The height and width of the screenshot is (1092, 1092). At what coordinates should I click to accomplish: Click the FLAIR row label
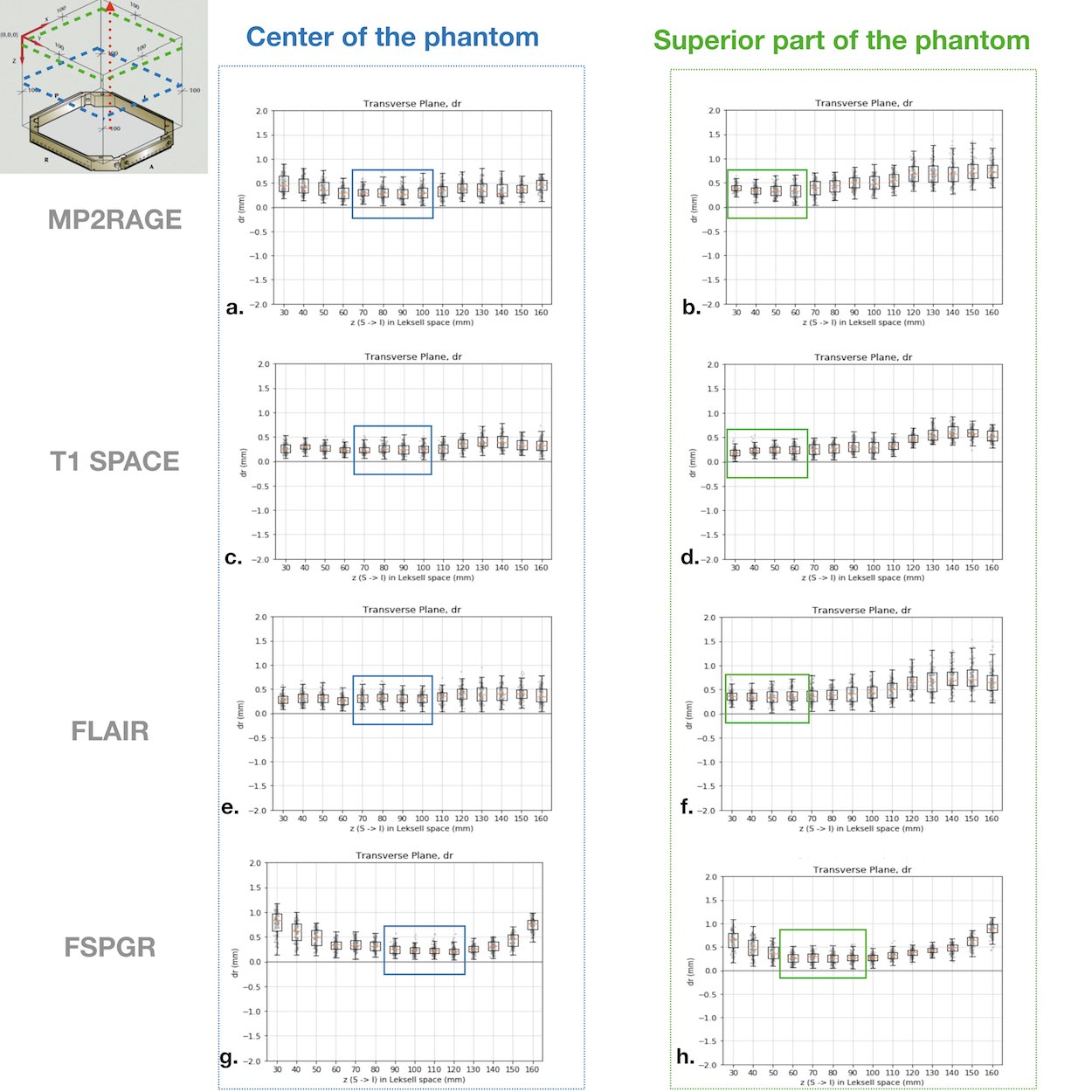point(110,730)
